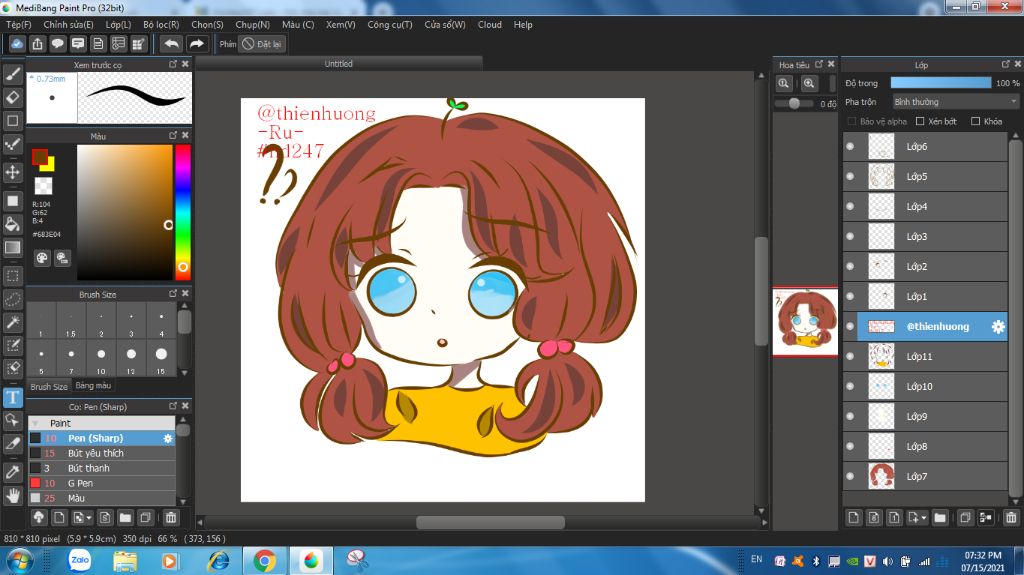Toggle visibility of @thienhuong layer
This screenshot has height=575, width=1024.
tap(850, 327)
